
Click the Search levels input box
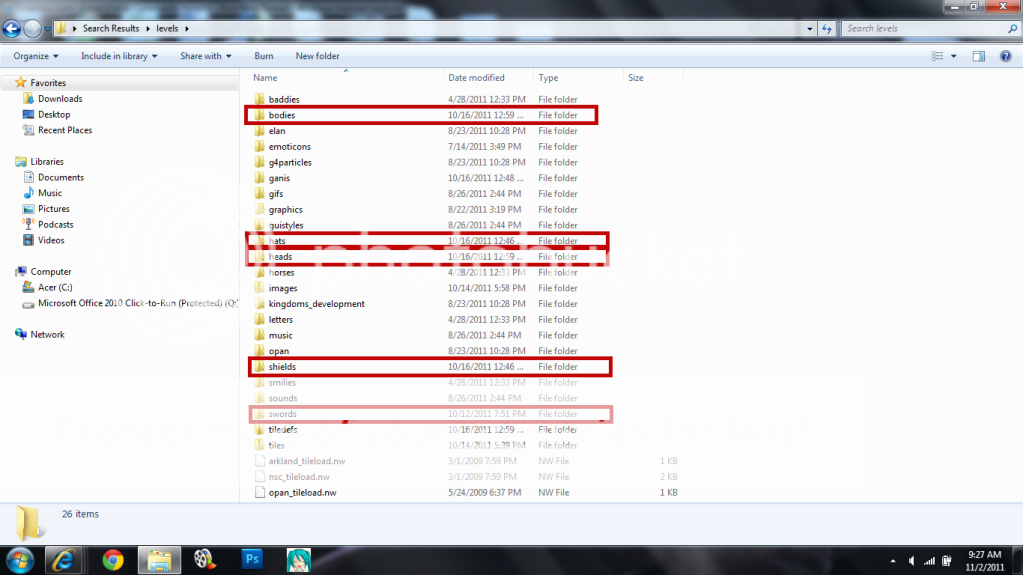tap(920, 28)
